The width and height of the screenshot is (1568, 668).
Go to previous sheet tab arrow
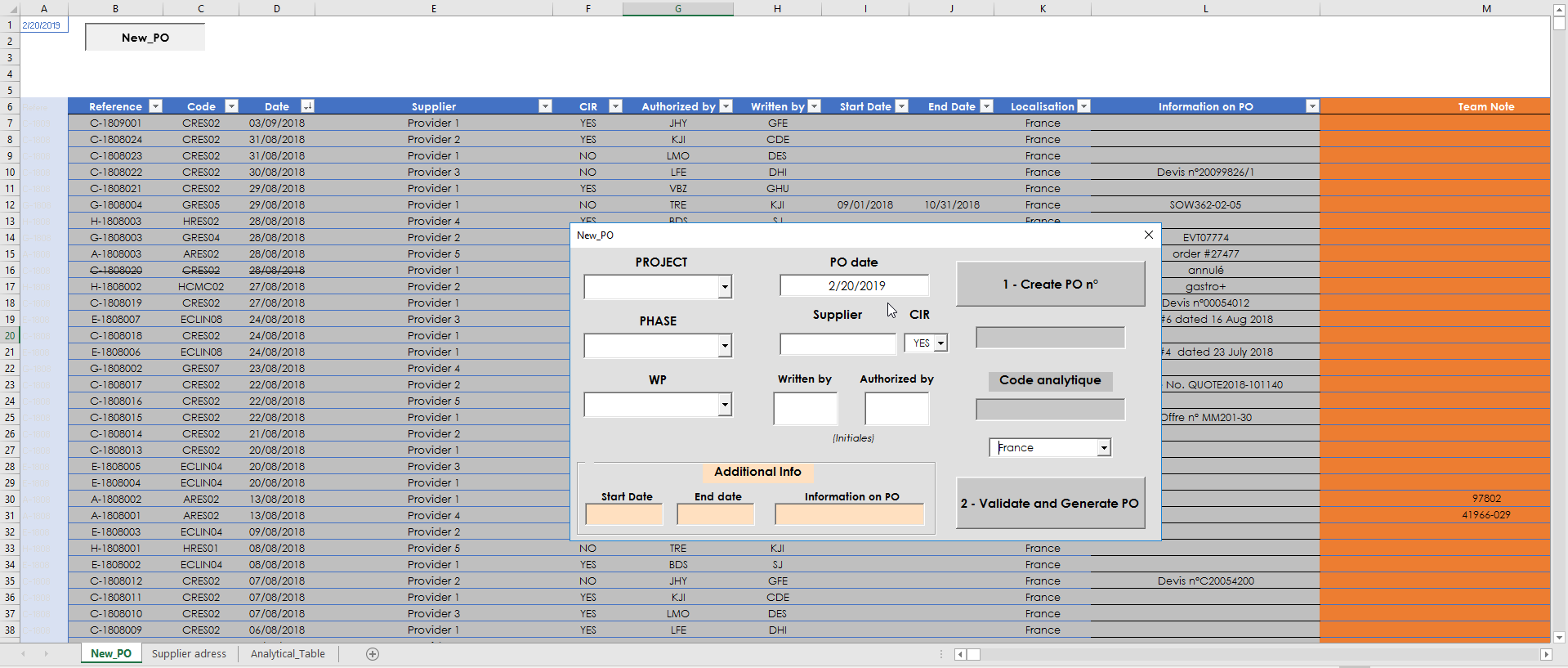pyautogui.click(x=23, y=654)
